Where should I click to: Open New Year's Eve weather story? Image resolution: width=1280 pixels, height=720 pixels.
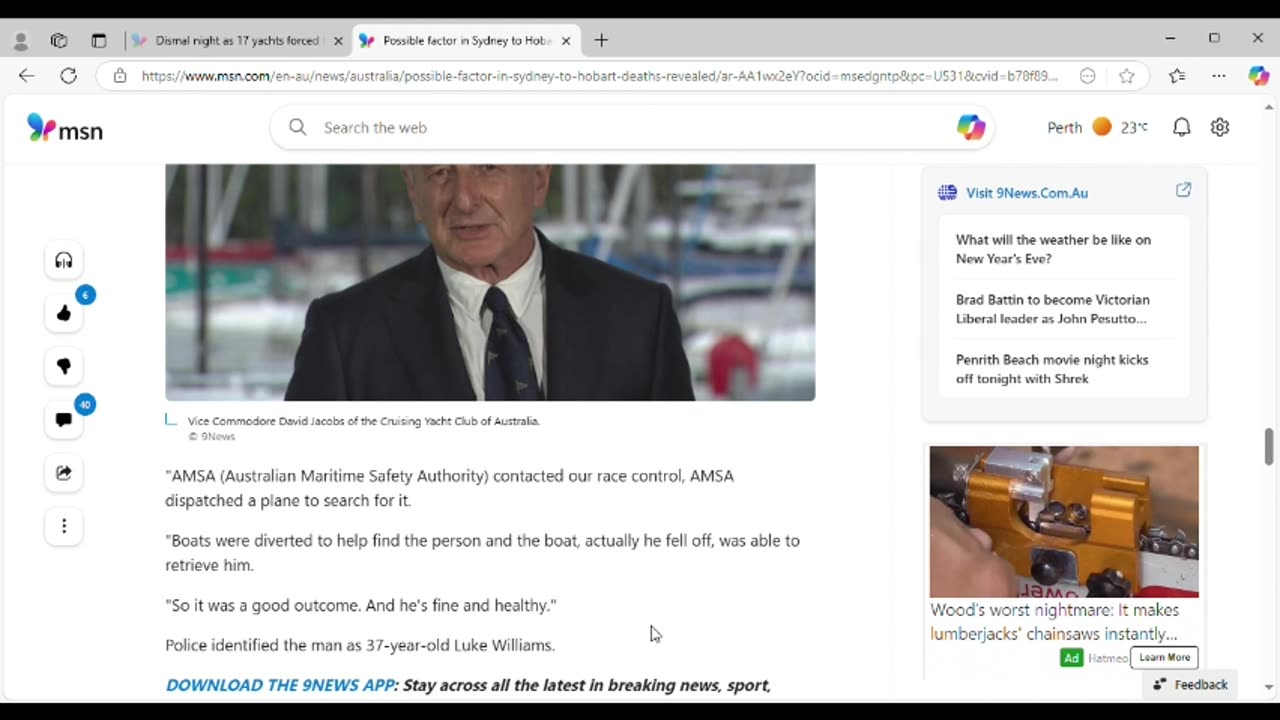tap(1053, 249)
